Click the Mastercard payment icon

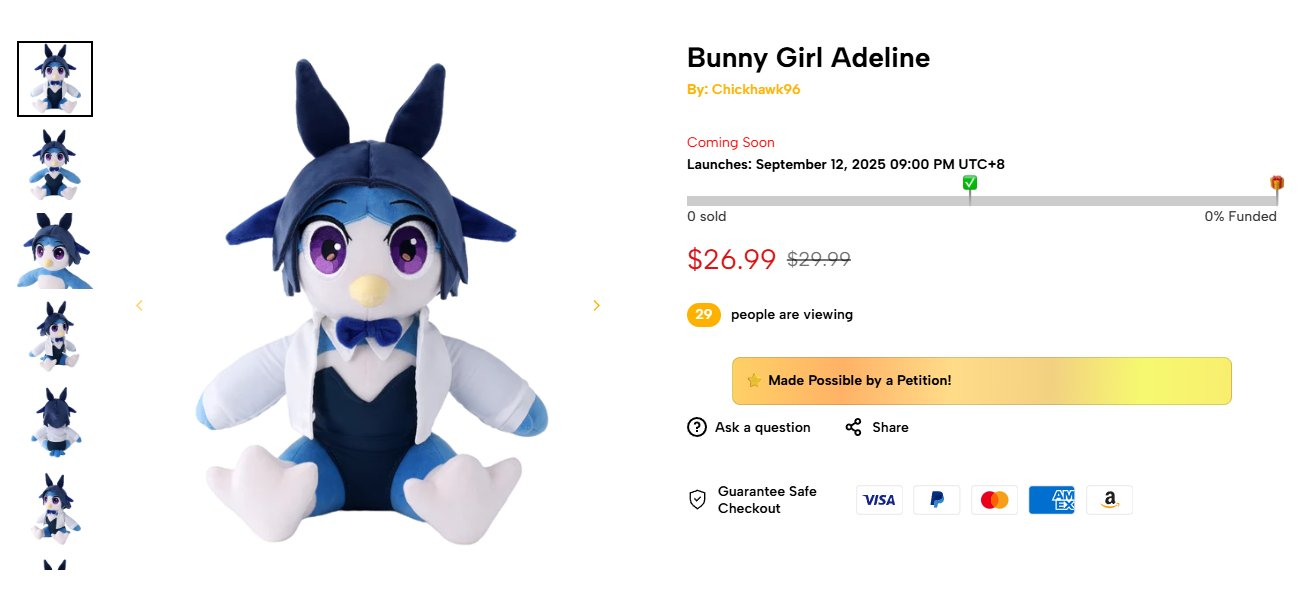point(994,500)
